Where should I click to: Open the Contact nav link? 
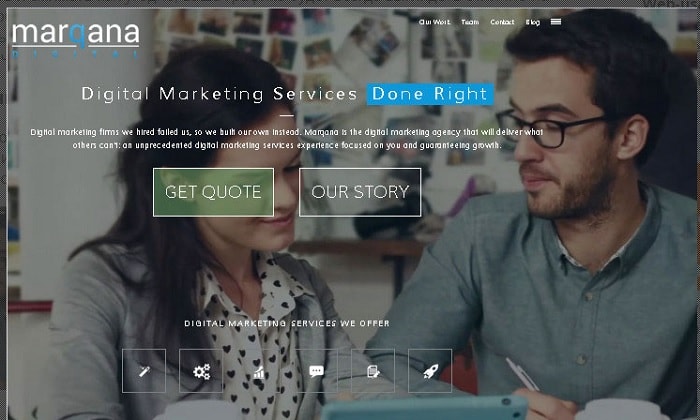tap(502, 22)
